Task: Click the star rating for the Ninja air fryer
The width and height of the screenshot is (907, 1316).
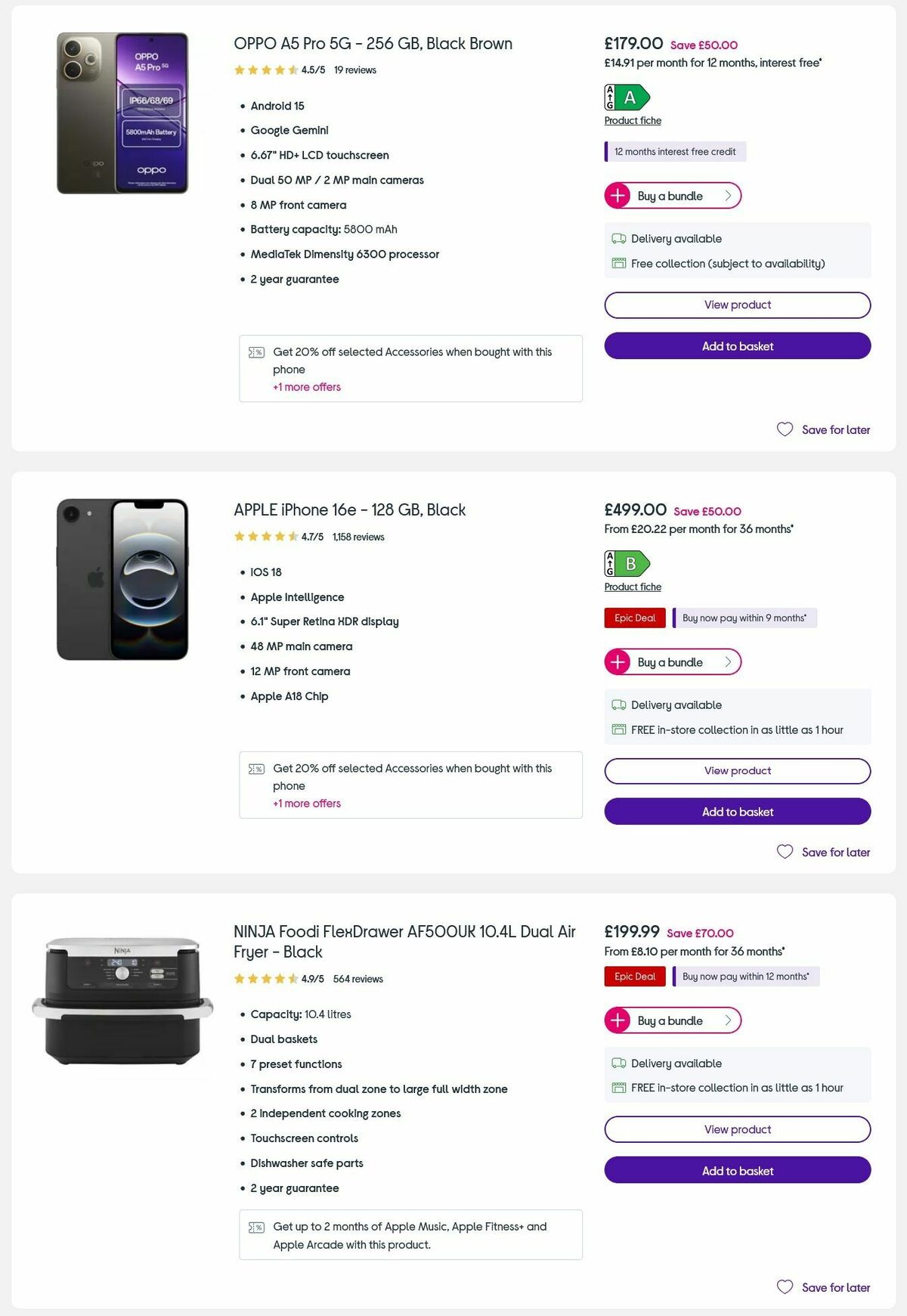Action: point(263,978)
